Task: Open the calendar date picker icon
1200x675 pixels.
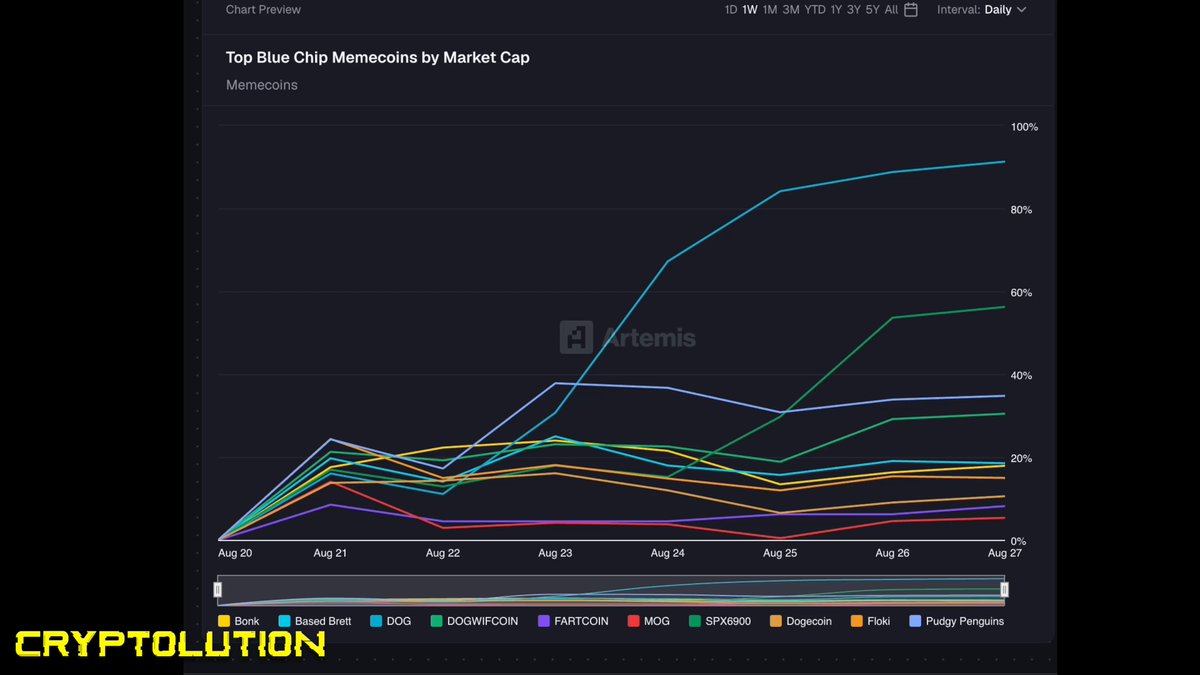Action: point(911,10)
